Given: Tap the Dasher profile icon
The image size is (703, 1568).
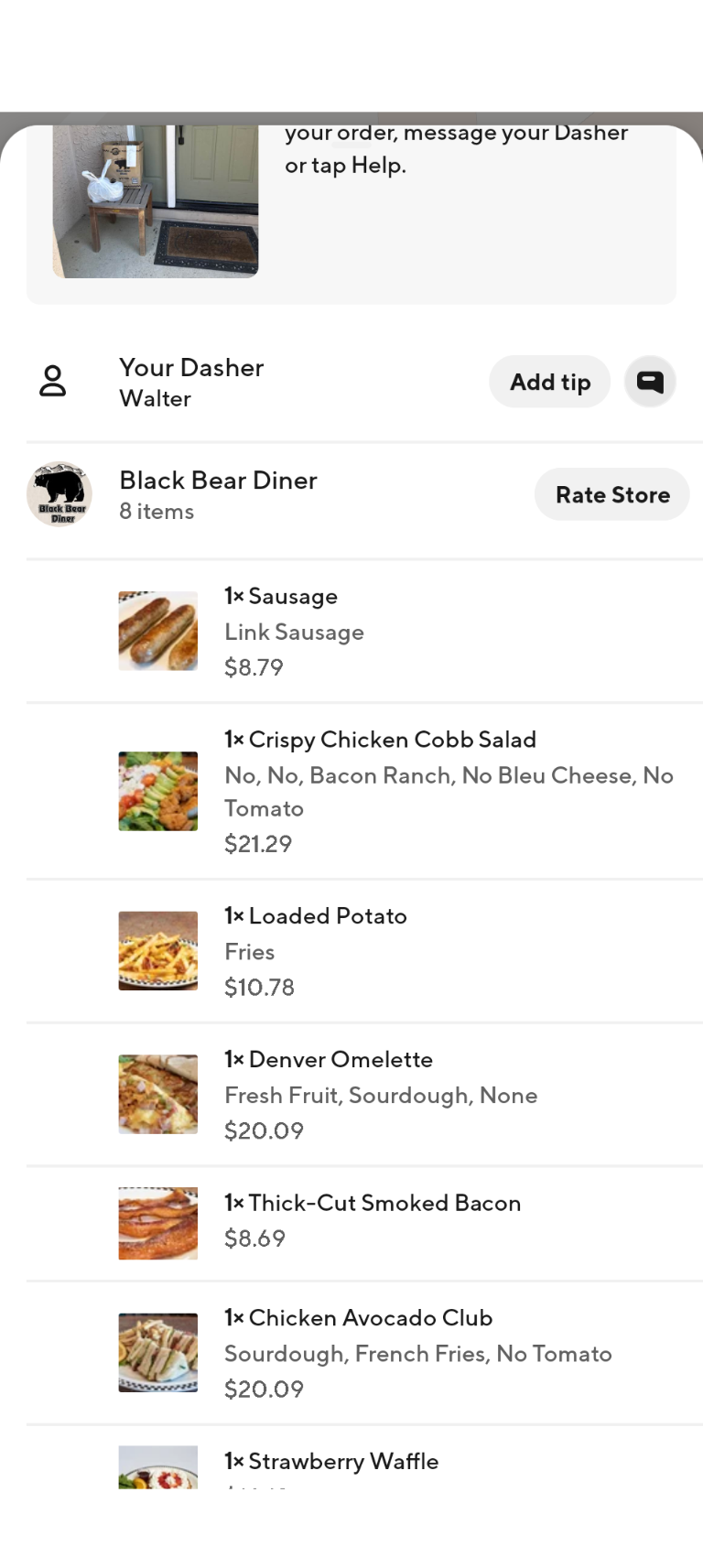Looking at the screenshot, I should 53,381.
